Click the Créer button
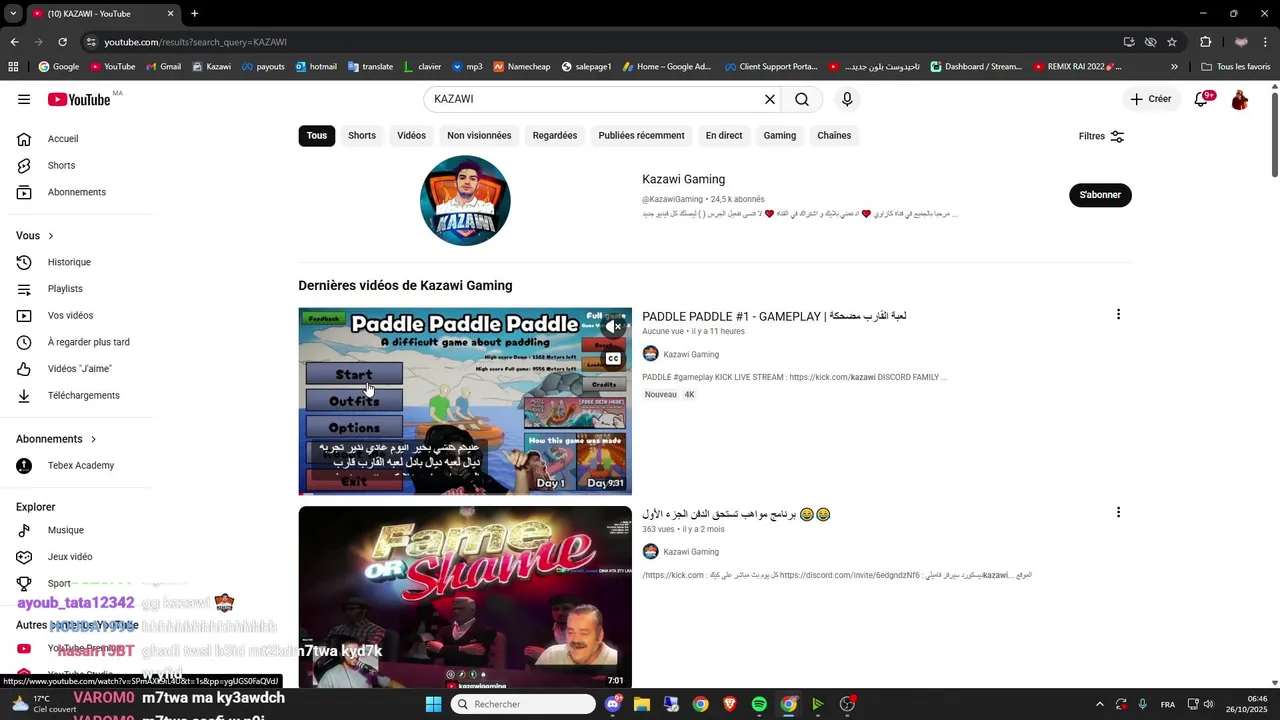Image resolution: width=1280 pixels, height=720 pixels. (x=1151, y=99)
